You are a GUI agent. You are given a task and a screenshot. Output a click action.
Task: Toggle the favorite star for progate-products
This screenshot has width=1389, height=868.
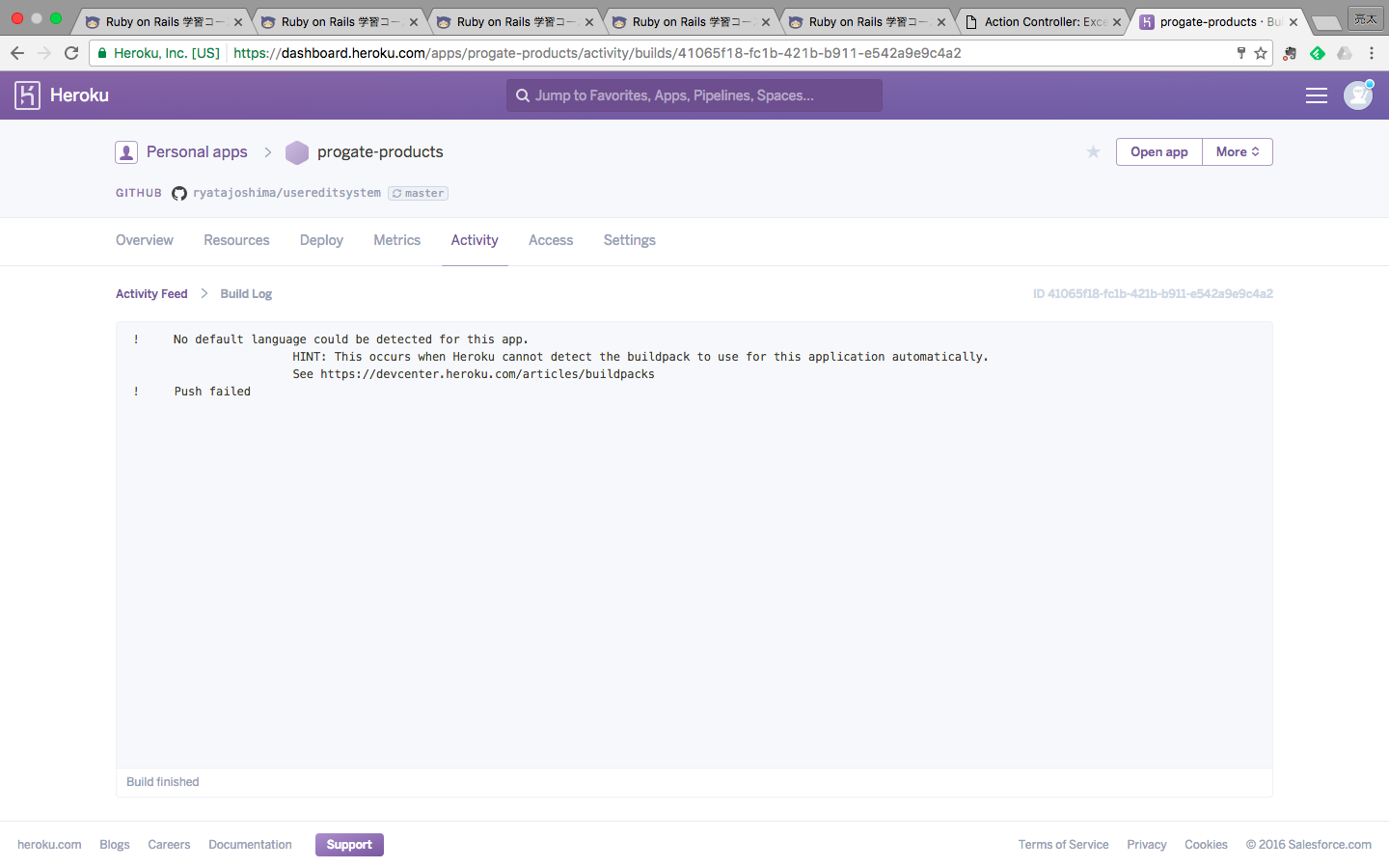click(x=1093, y=151)
